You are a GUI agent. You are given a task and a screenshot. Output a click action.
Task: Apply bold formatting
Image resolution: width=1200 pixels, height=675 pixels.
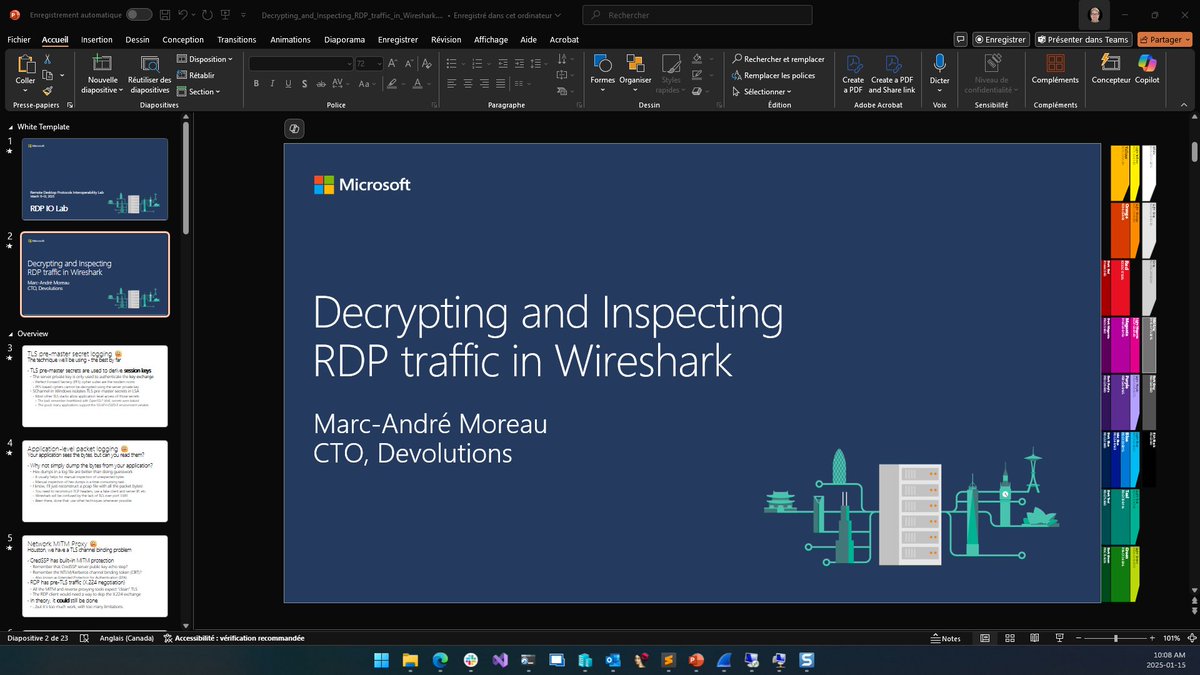tap(257, 83)
